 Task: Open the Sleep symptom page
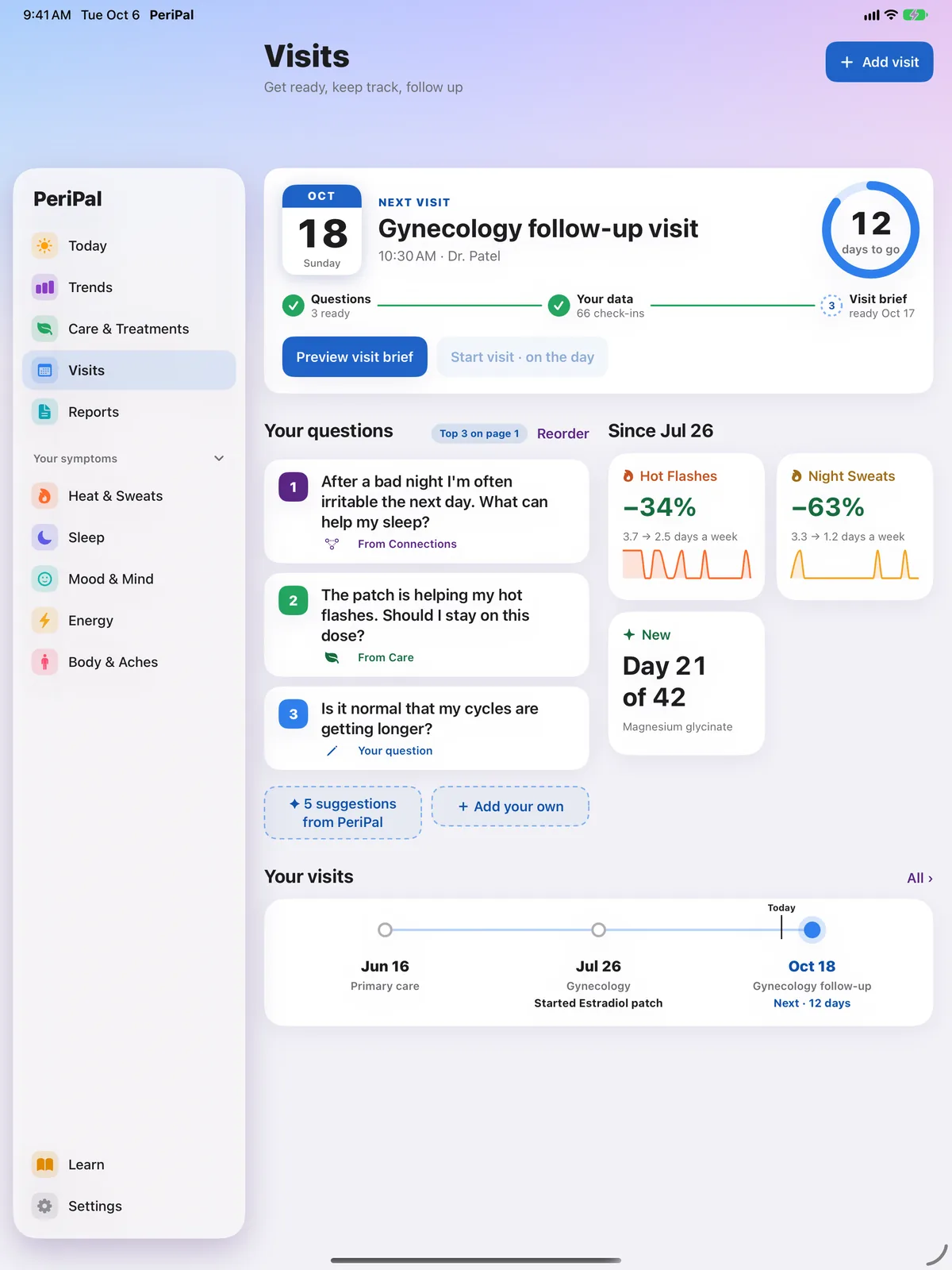coord(129,537)
